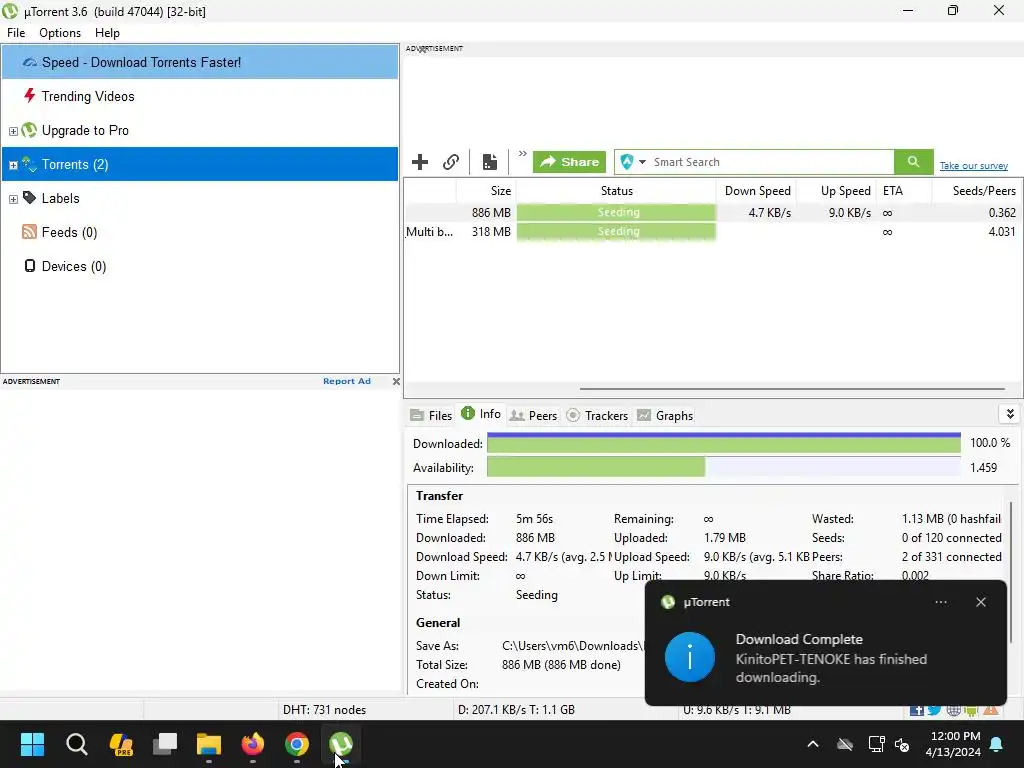Click the green Share button

coord(569,162)
